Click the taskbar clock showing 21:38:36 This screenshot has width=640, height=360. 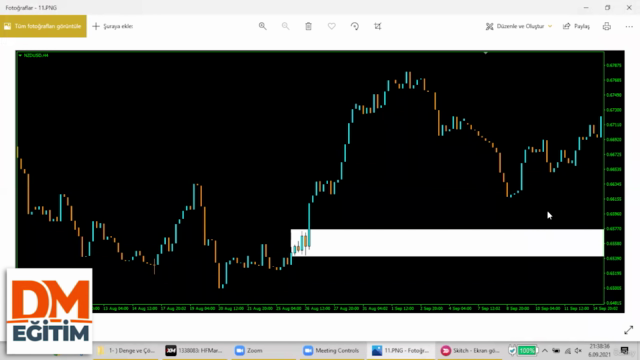599,350
